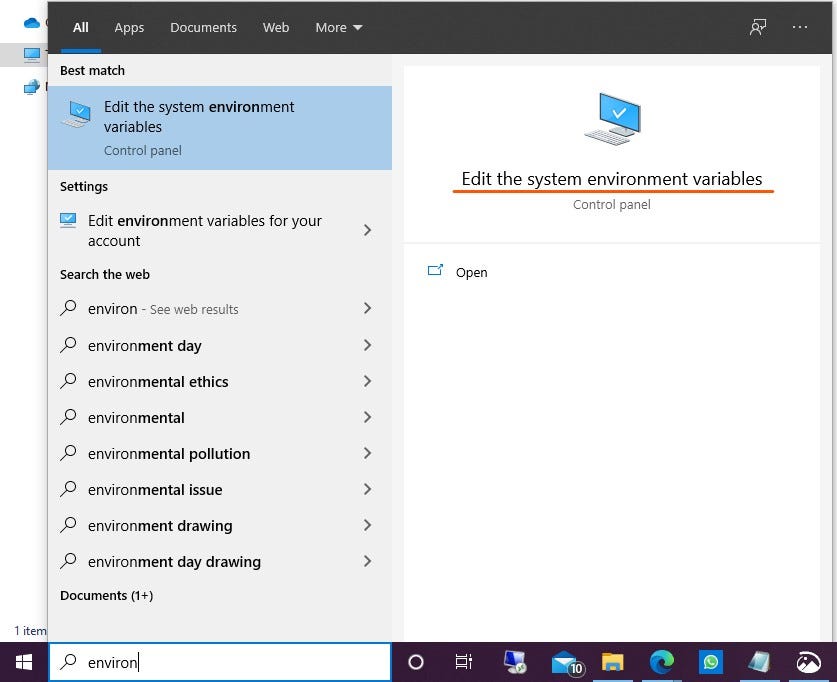Expand chevron next to 'environmental ethics'
The width and height of the screenshot is (837, 682).
tap(367, 381)
